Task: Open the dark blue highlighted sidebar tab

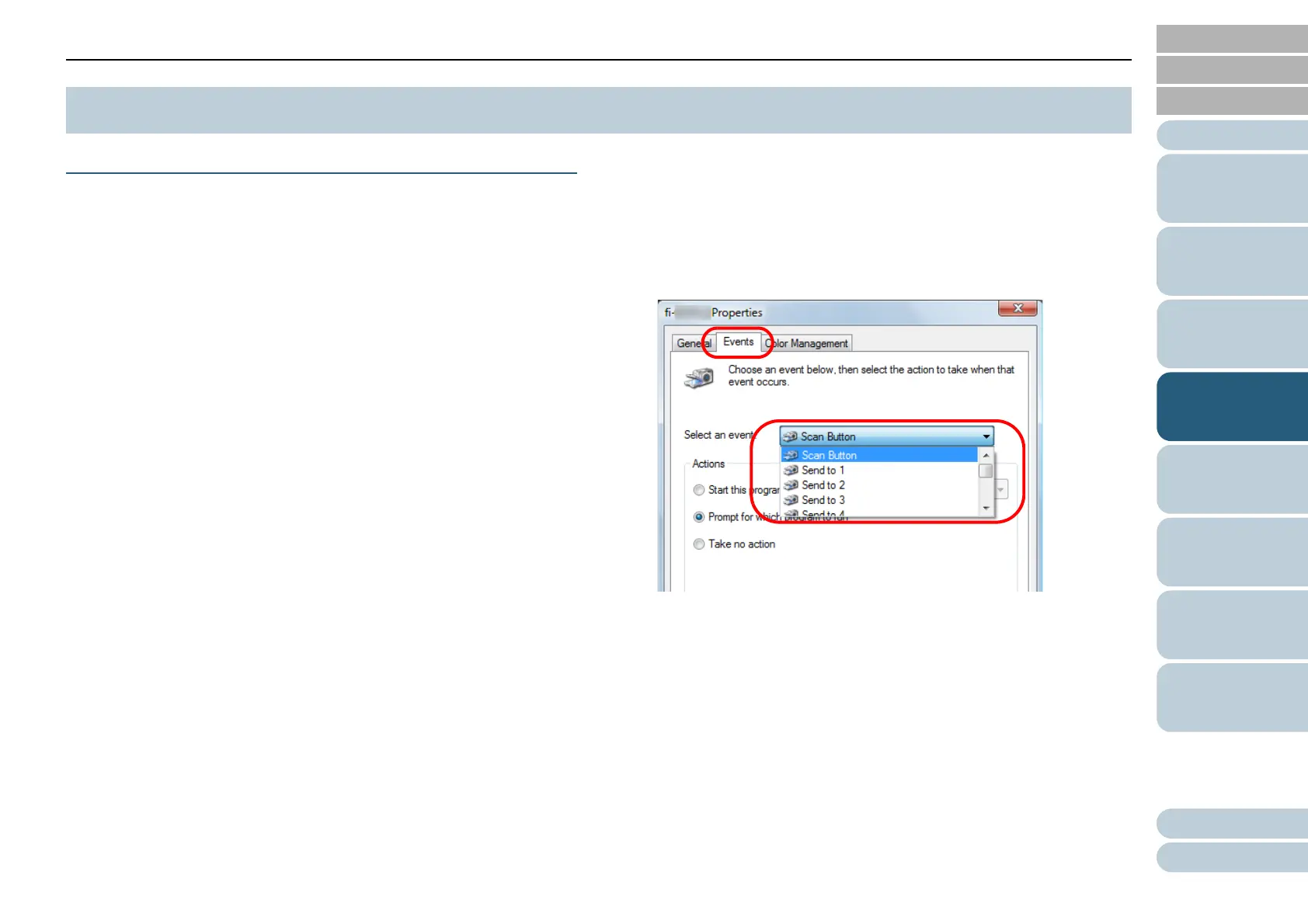Action: coord(1232,407)
